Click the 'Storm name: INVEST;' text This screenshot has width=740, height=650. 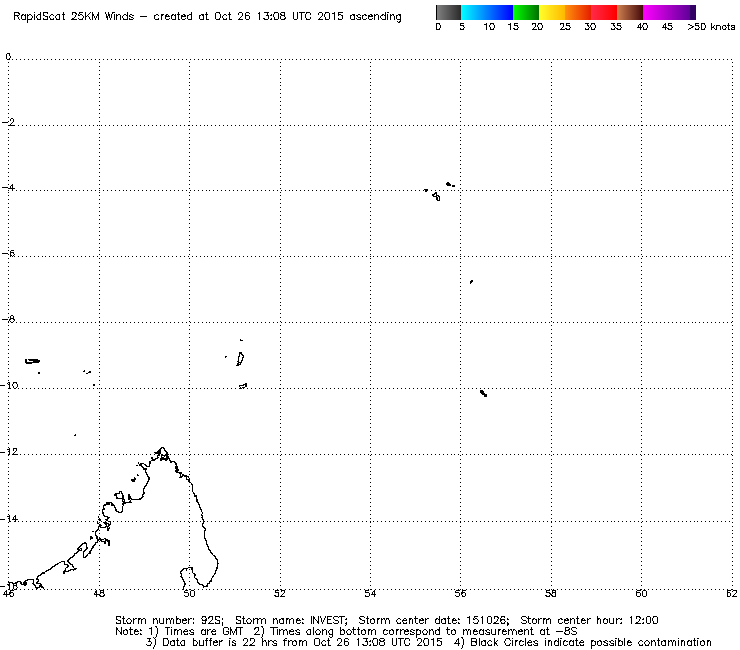click(291, 620)
